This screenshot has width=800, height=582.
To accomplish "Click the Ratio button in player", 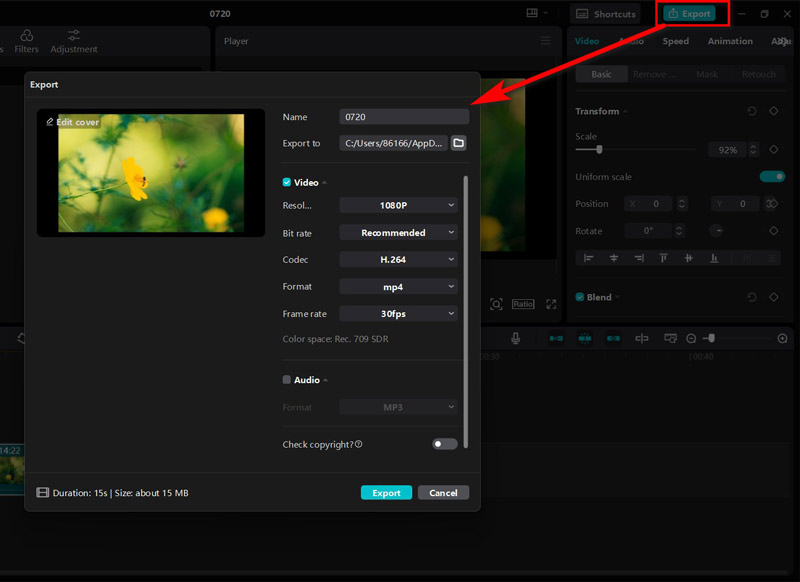I will pos(523,304).
